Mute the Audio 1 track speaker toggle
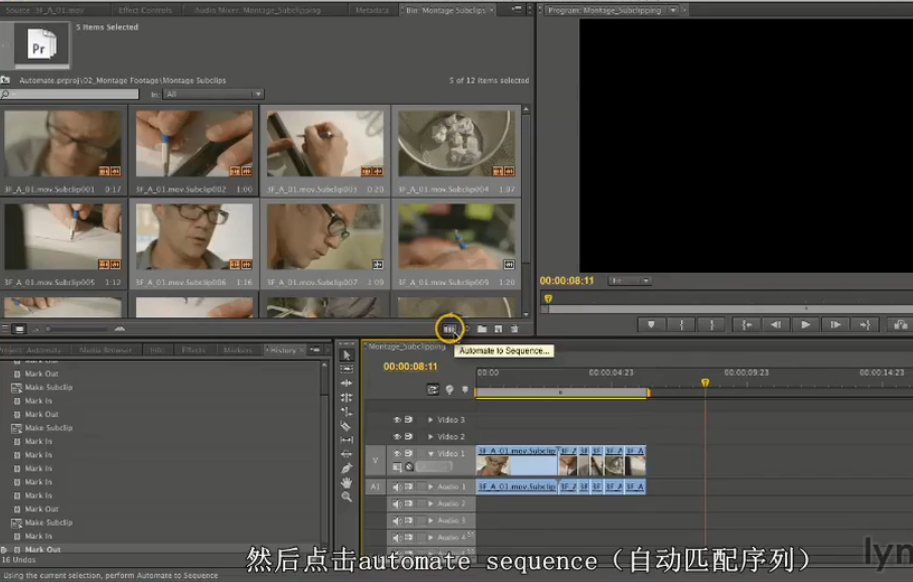This screenshot has width=913, height=582. [396, 487]
